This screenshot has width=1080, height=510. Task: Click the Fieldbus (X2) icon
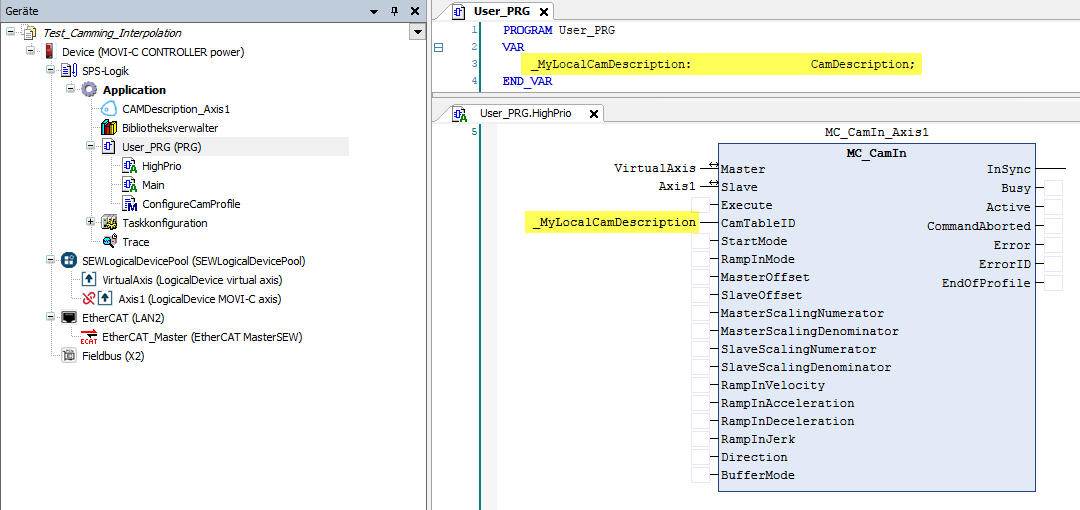(x=69, y=356)
